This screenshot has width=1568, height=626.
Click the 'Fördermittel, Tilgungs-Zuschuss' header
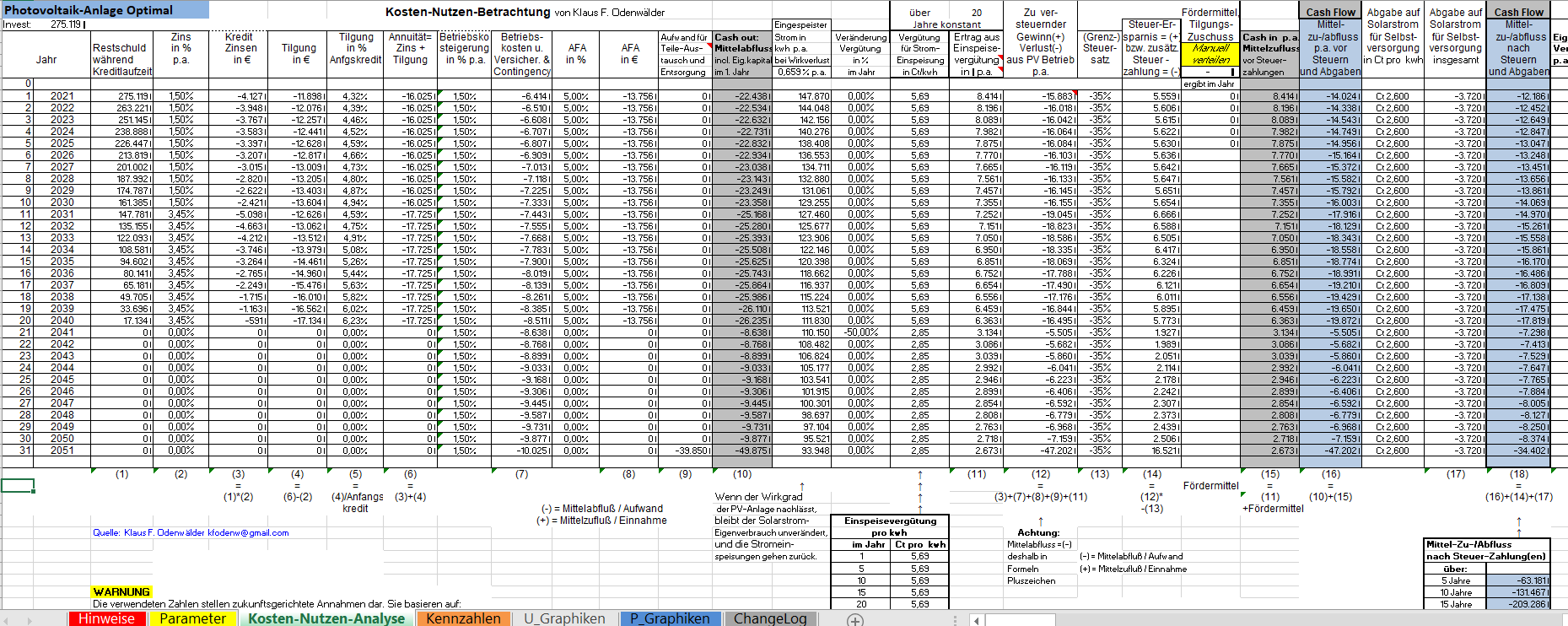pyautogui.click(x=1210, y=24)
